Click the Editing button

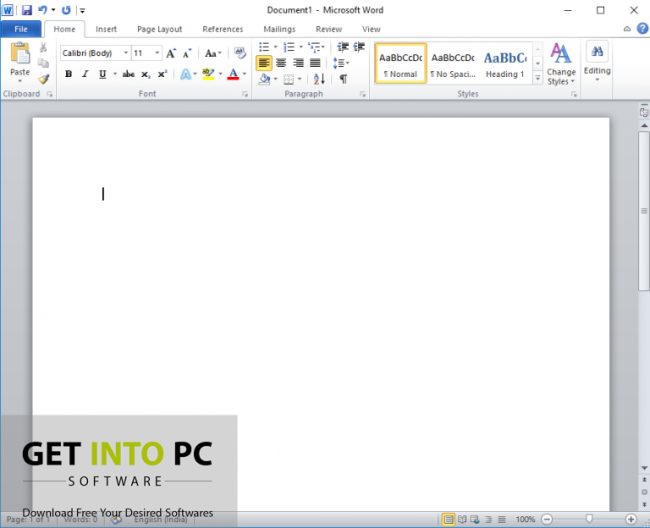click(x=597, y=61)
